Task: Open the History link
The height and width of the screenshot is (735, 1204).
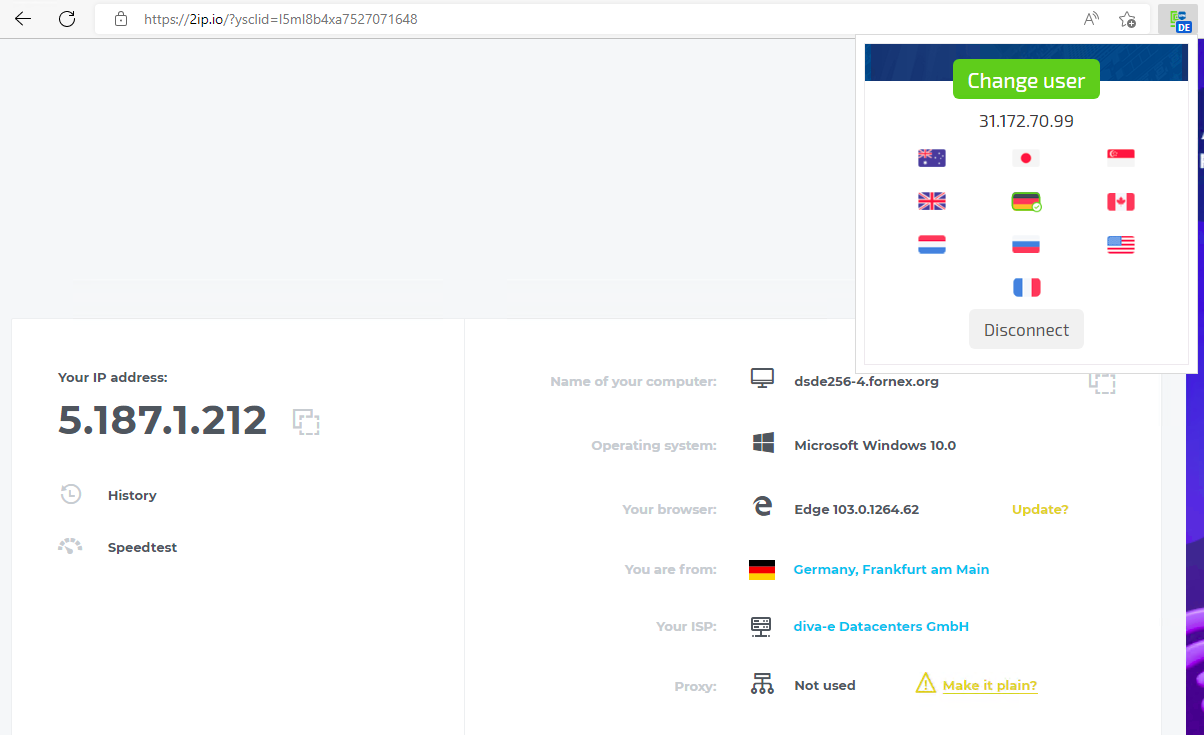Action: 132,495
